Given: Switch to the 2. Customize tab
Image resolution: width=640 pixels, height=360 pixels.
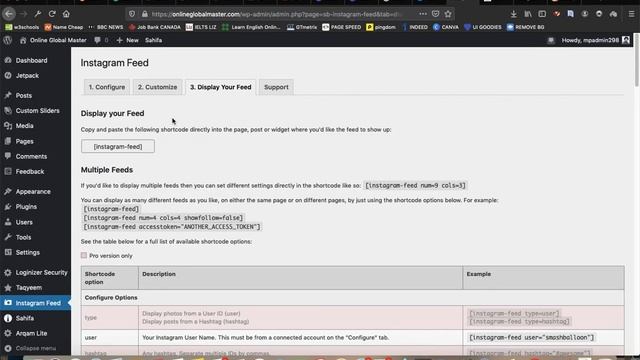Looking at the screenshot, I should point(158,87).
